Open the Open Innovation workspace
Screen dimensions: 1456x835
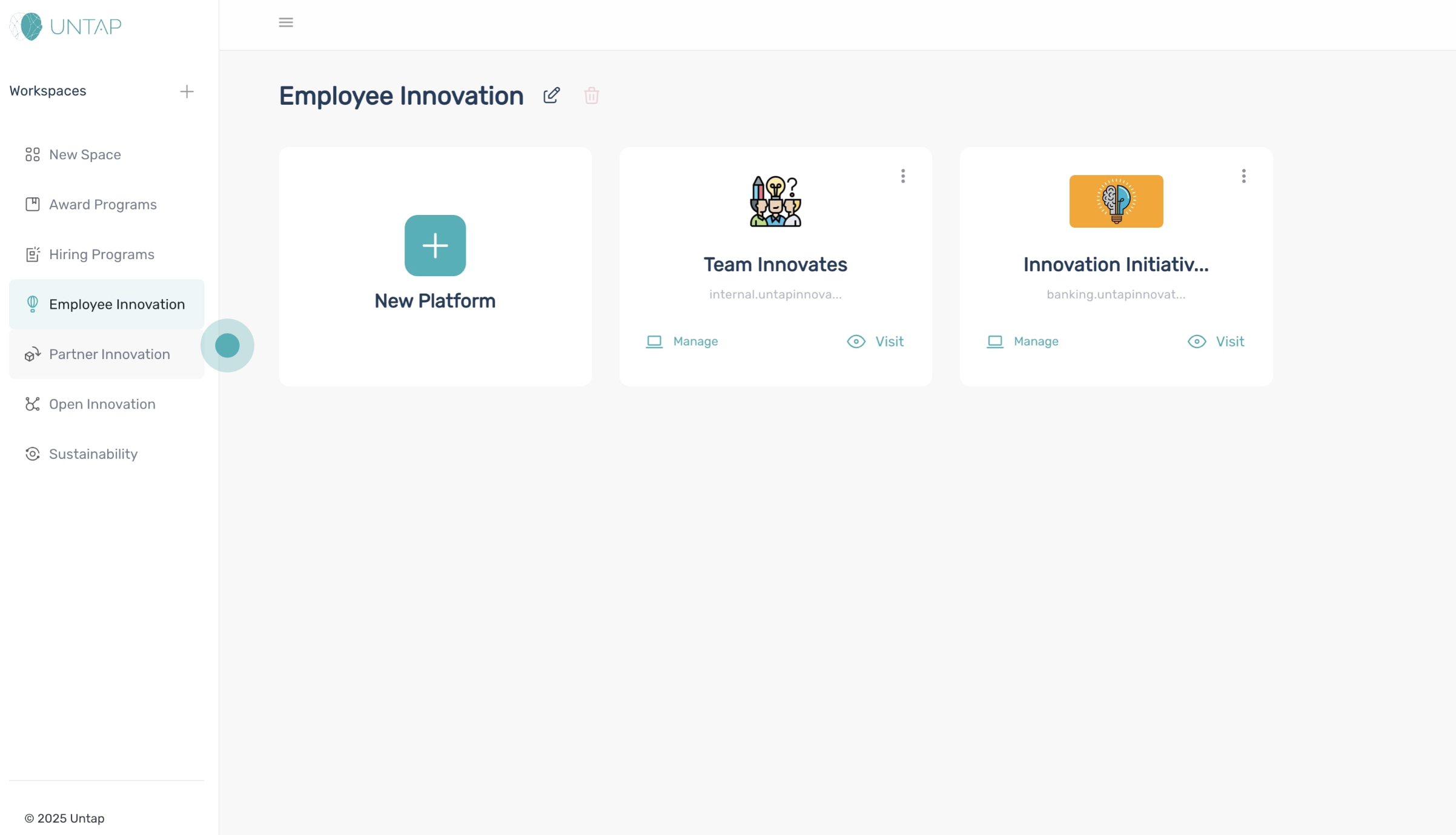pyautogui.click(x=102, y=404)
